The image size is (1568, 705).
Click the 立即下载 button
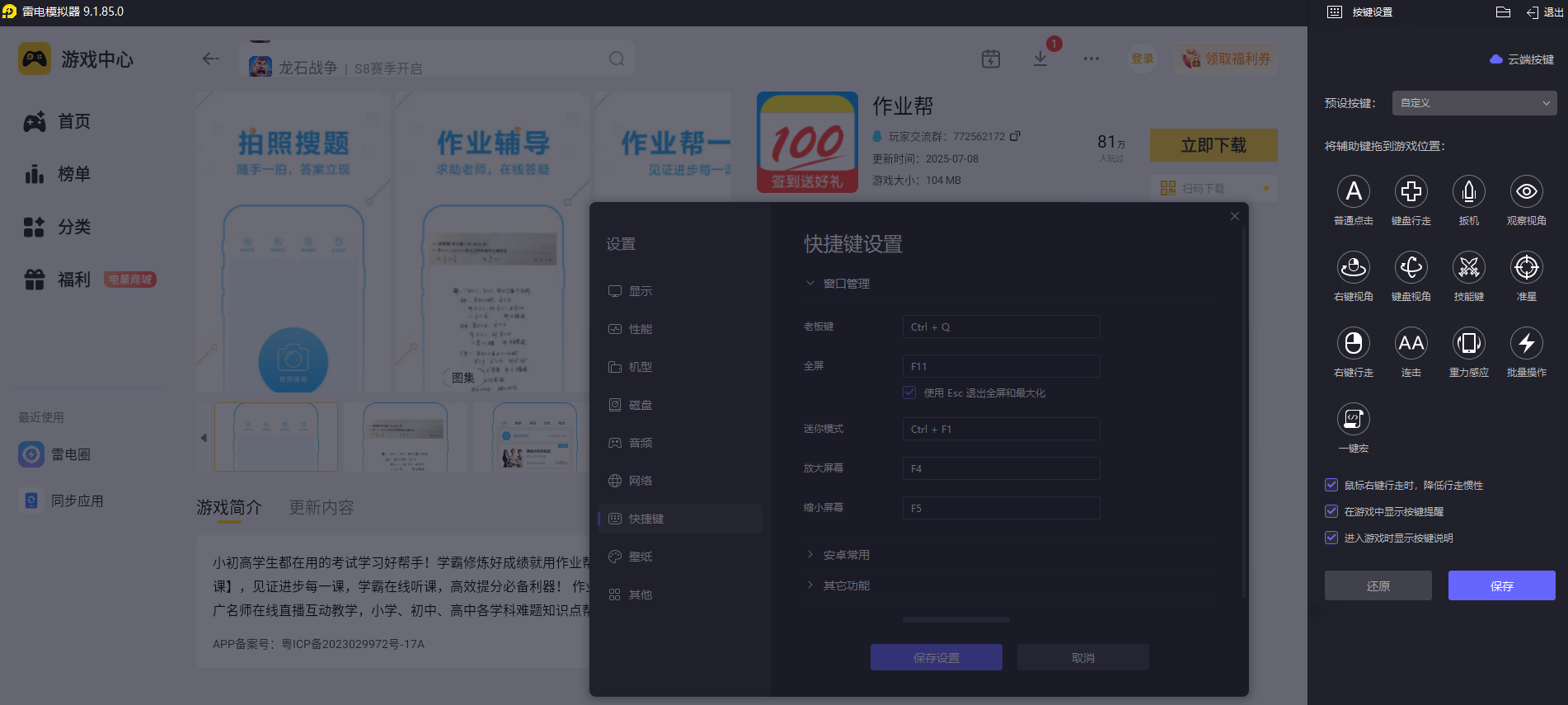pos(1214,145)
